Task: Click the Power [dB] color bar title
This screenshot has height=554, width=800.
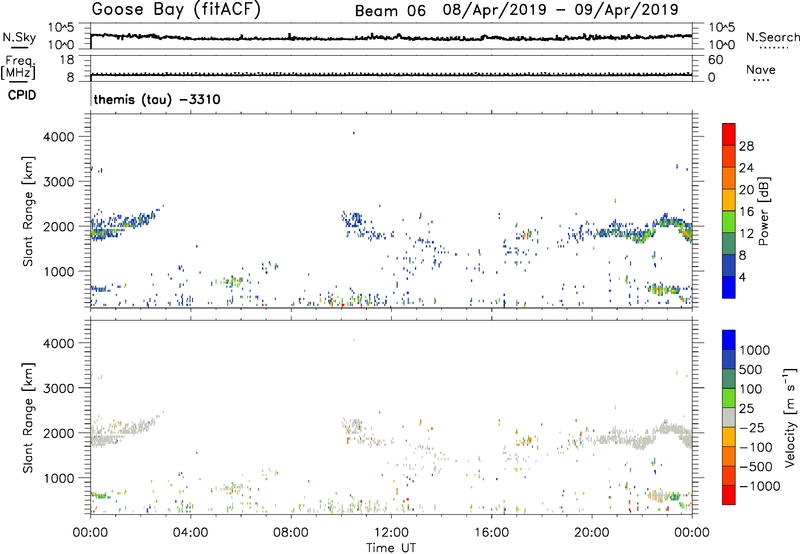Action: (x=763, y=211)
